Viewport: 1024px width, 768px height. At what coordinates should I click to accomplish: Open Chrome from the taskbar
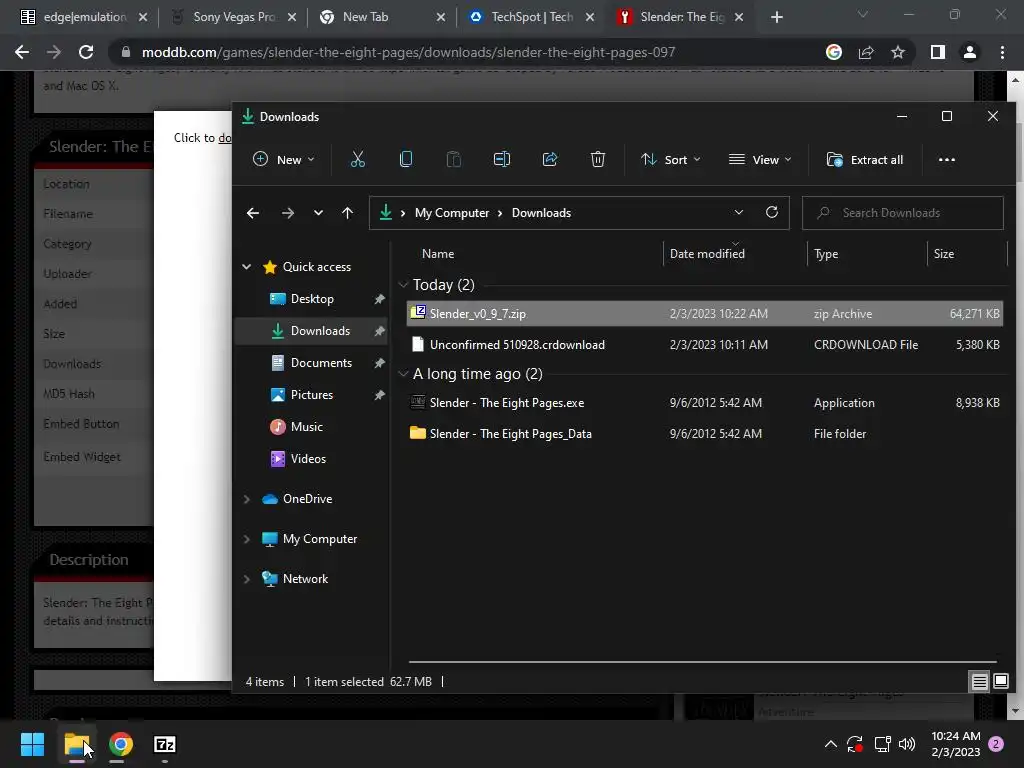(x=120, y=744)
